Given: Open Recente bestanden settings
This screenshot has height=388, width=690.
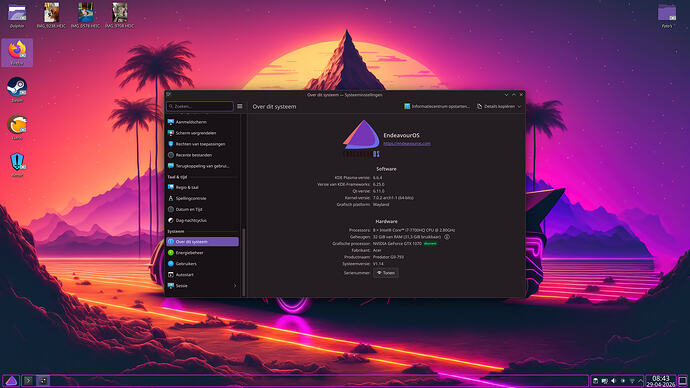Looking at the screenshot, I should click(202, 155).
